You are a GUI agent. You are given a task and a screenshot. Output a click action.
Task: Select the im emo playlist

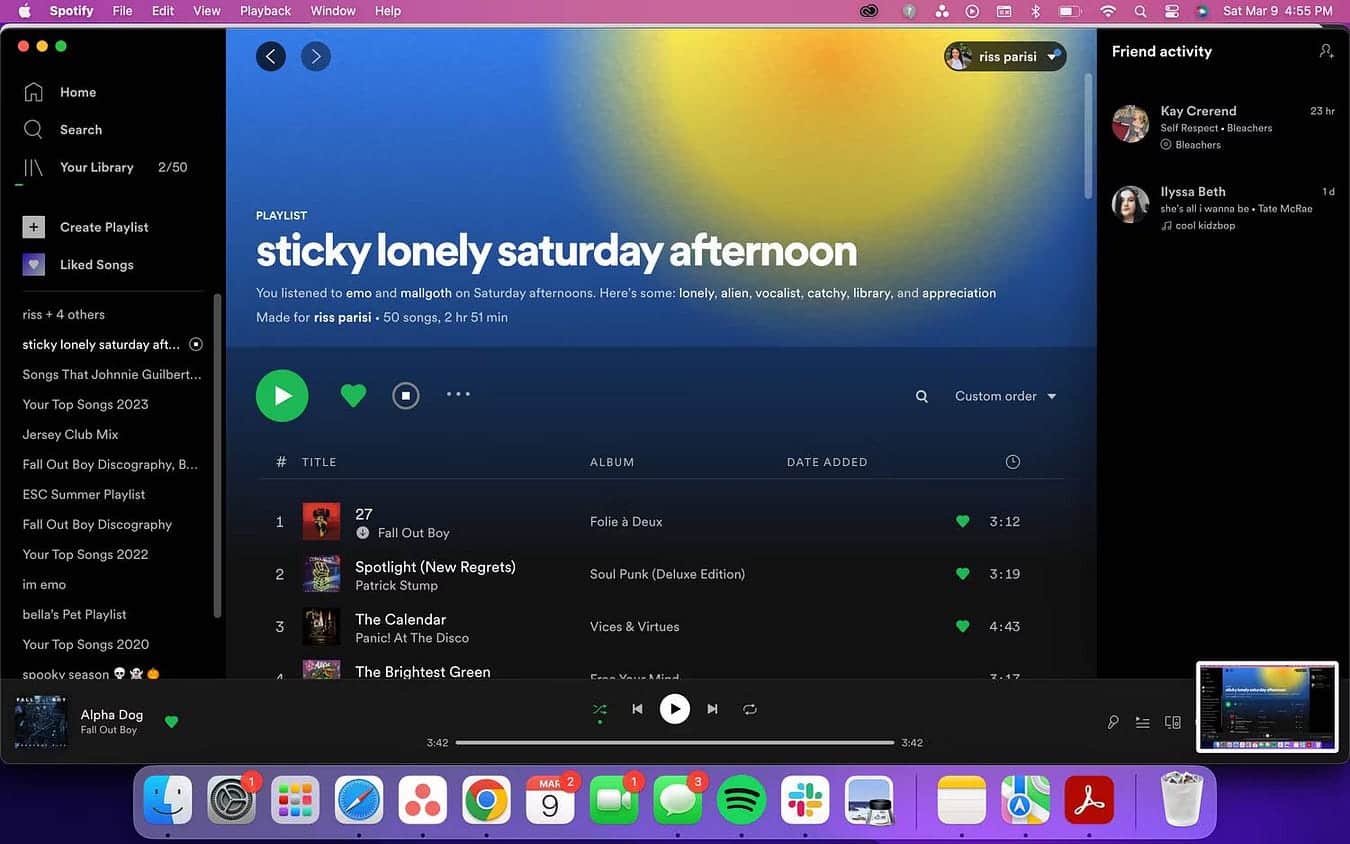(x=44, y=584)
